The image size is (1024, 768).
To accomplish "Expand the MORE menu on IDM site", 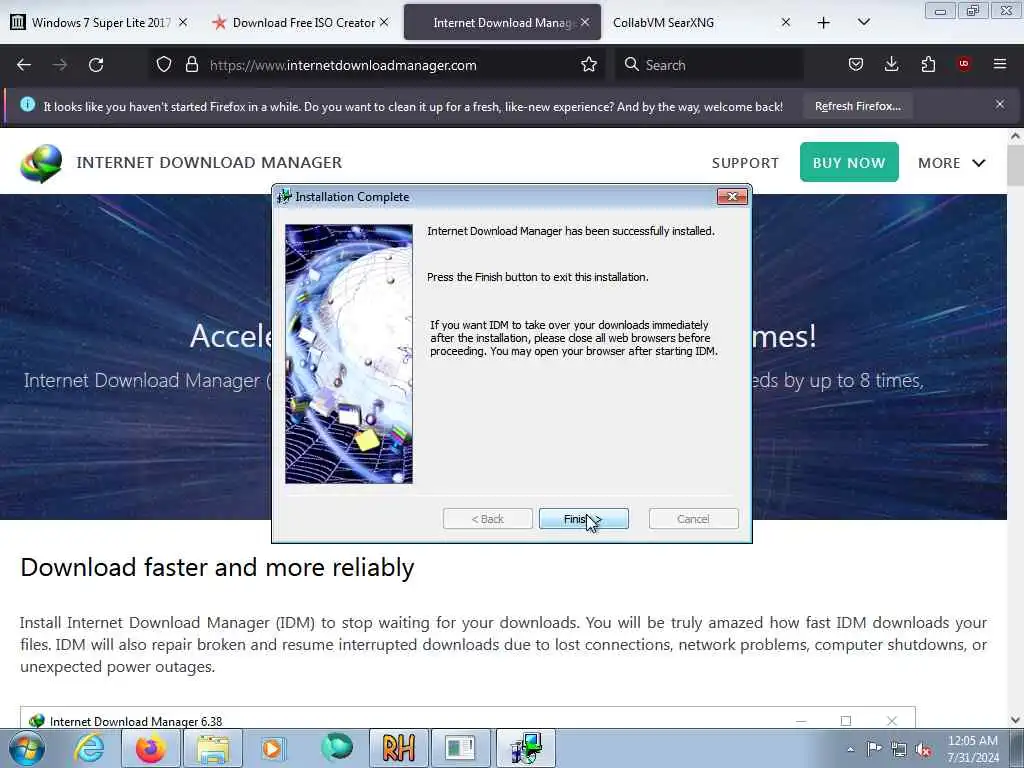I will point(952,163).
